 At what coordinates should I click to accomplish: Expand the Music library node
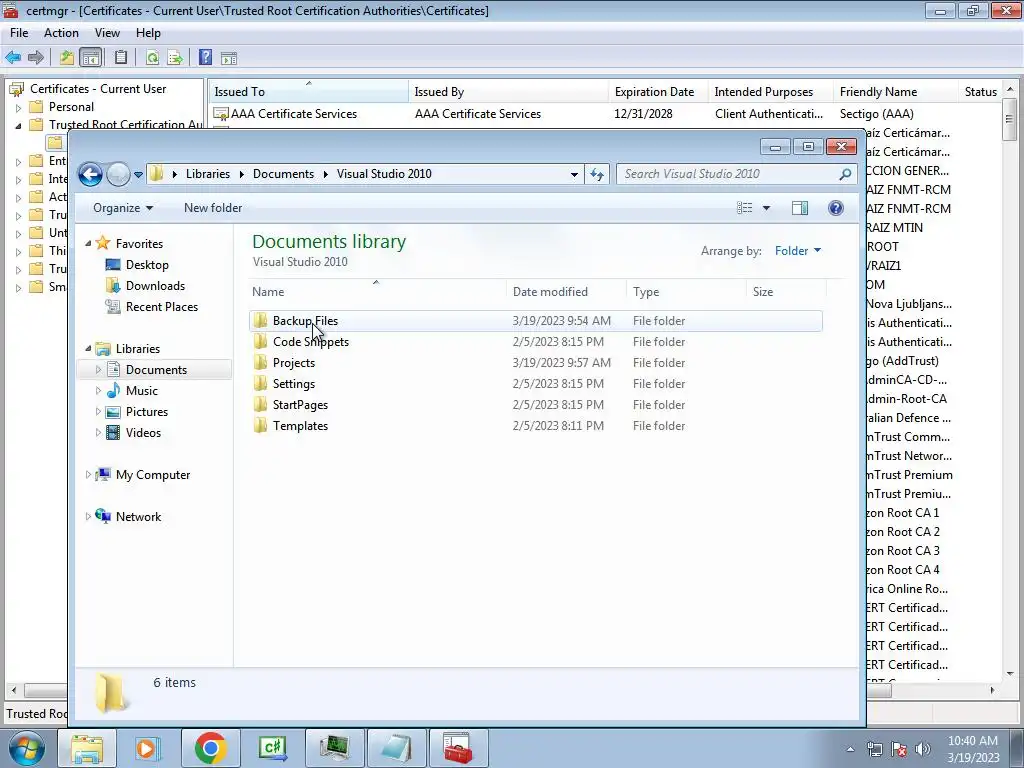coord(98,391)
